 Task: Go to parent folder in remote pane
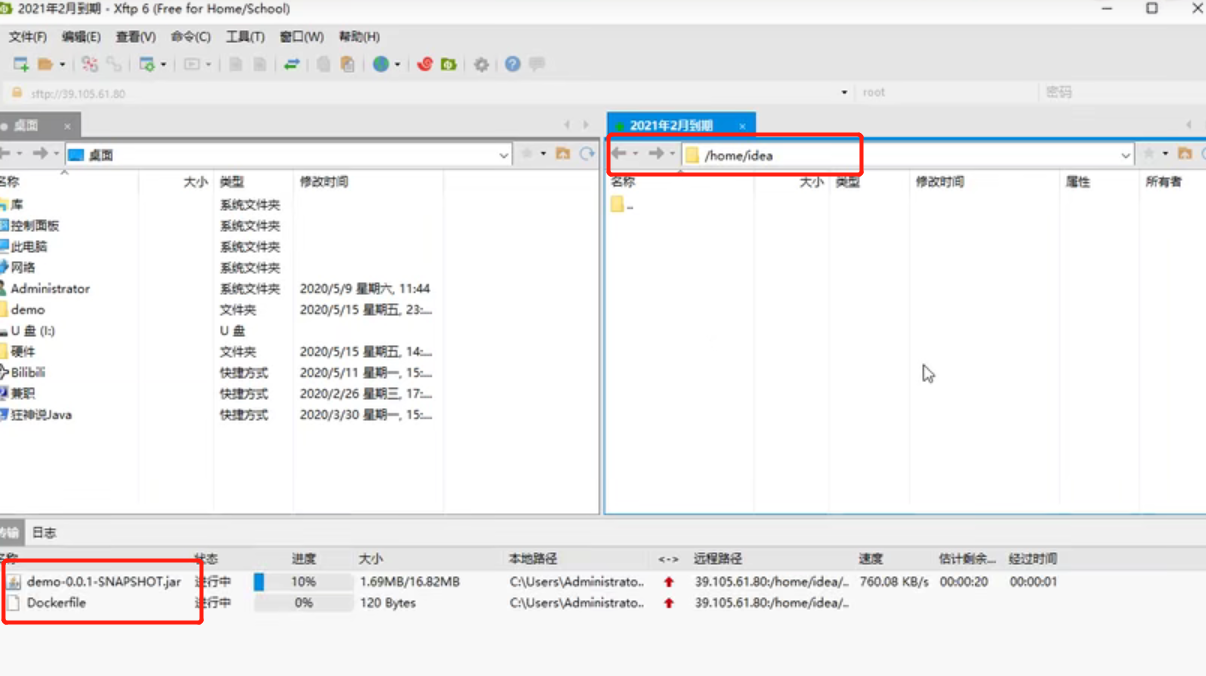pyautogui.click(x=1185, y=154)
